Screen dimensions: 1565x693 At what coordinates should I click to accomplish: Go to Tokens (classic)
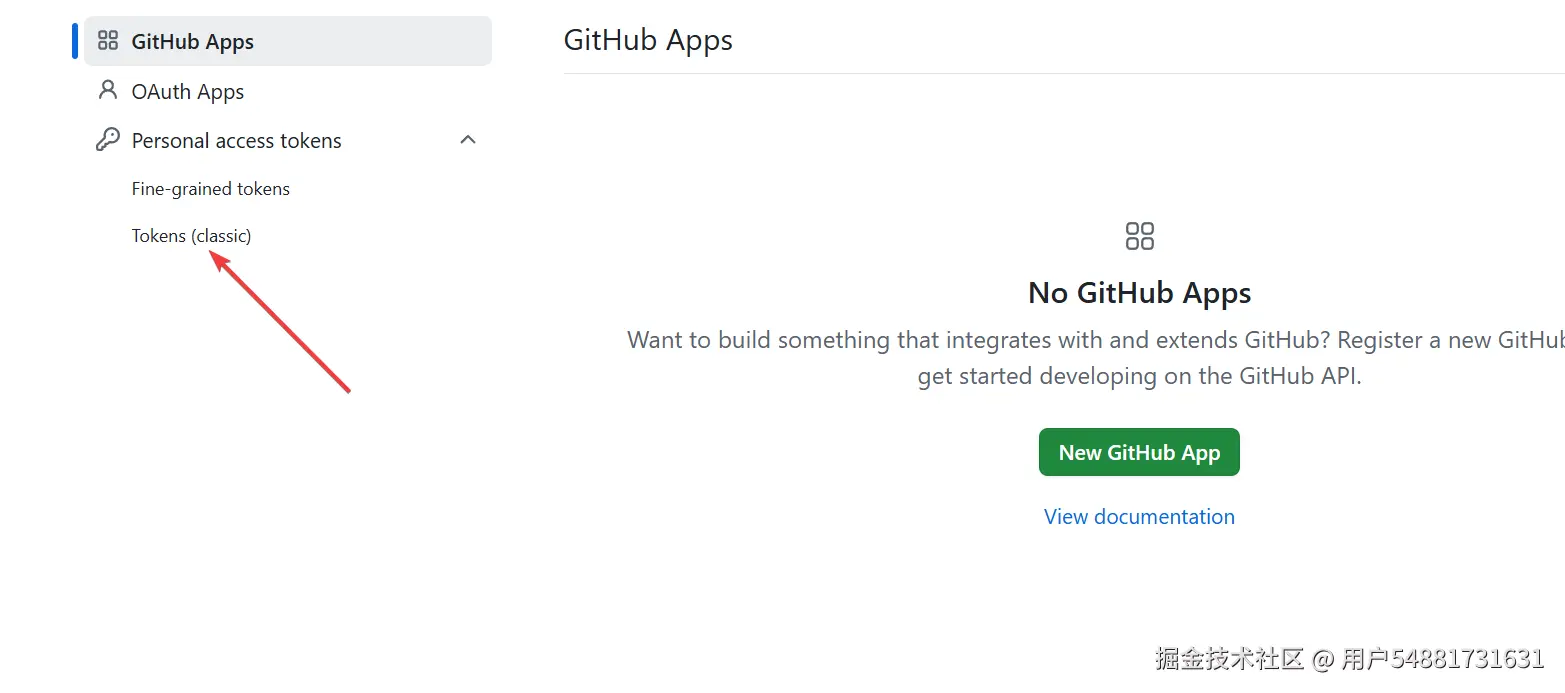[192, 236]
